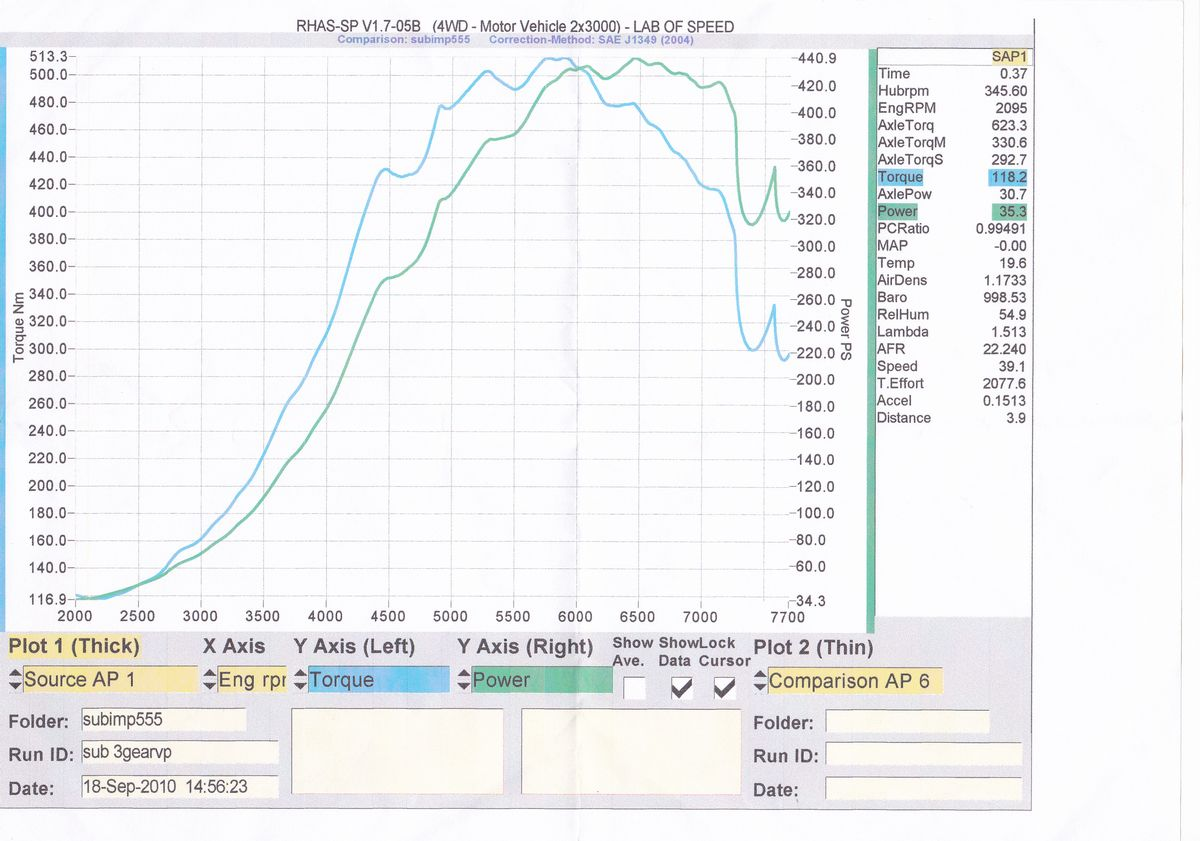The height and width of the screenshot is (841, 1200).
Task: Select highlighted Torque row in data table
Action: tap(952, 177)
